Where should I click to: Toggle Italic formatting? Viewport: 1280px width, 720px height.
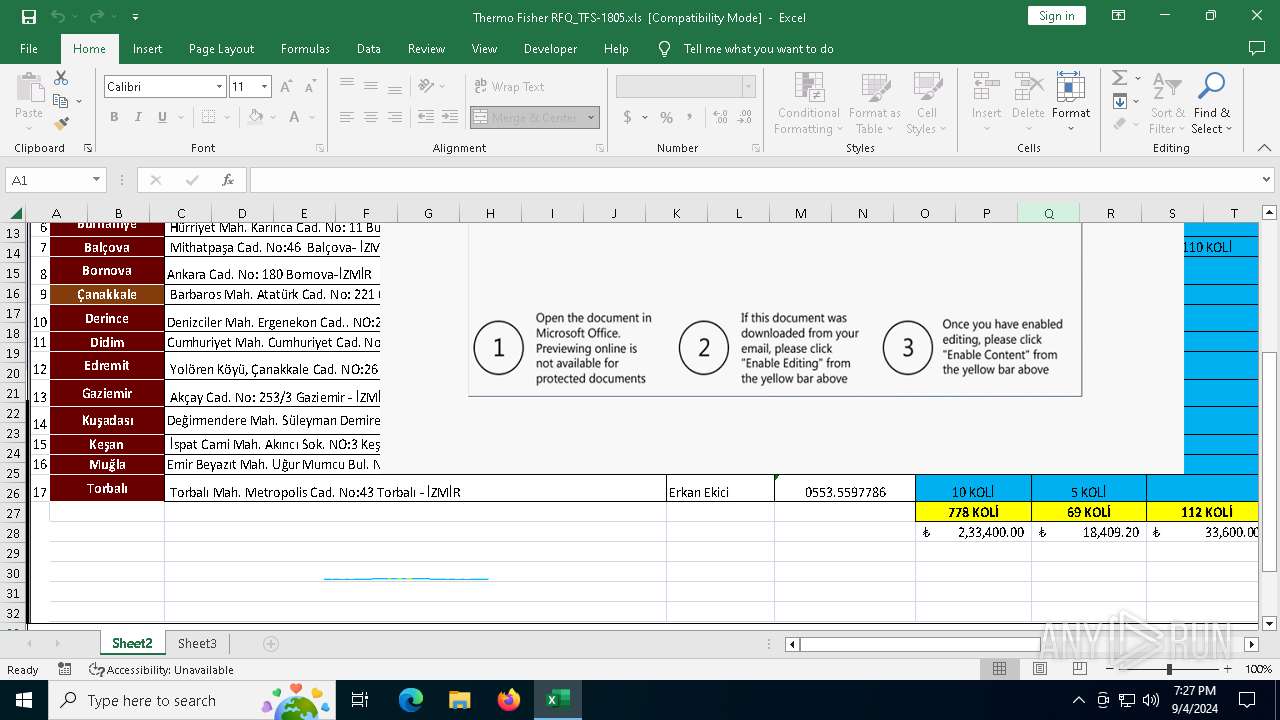[138, 117]
